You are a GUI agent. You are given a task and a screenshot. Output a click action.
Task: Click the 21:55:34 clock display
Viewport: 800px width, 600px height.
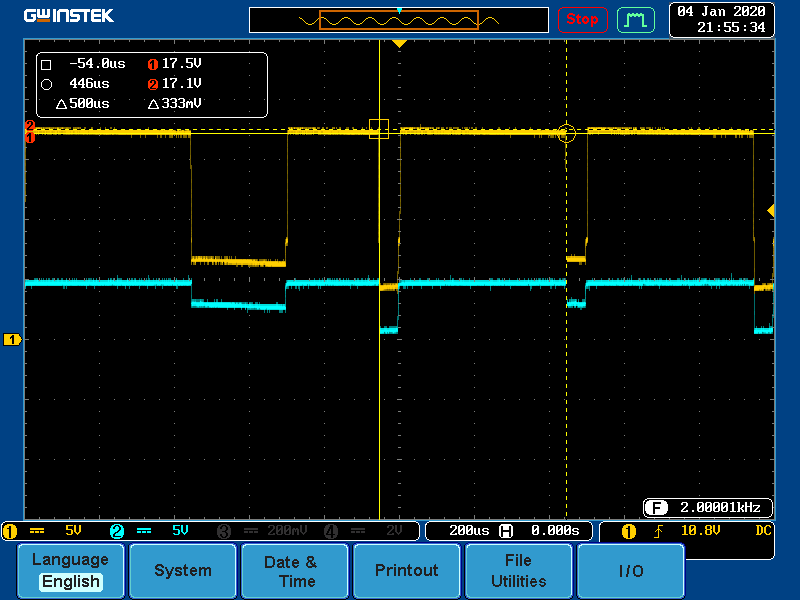[731, 28]
